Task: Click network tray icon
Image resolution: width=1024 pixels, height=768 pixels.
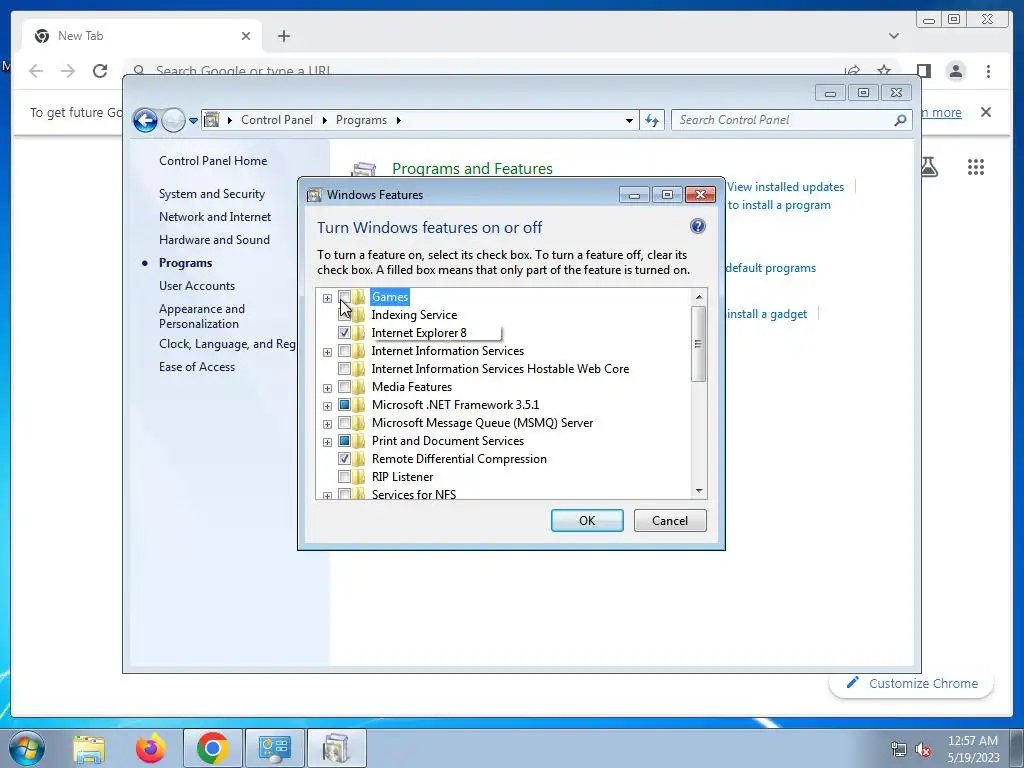Action: coord(899,750)
